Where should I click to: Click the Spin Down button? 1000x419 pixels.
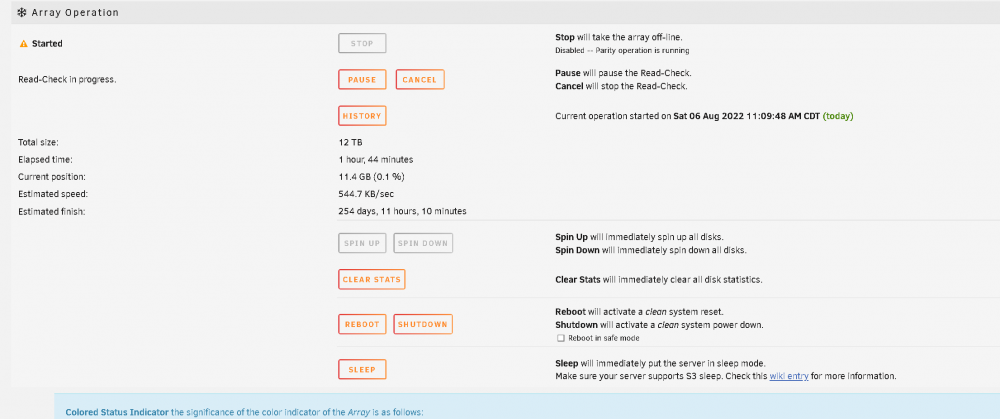(423, 243)
